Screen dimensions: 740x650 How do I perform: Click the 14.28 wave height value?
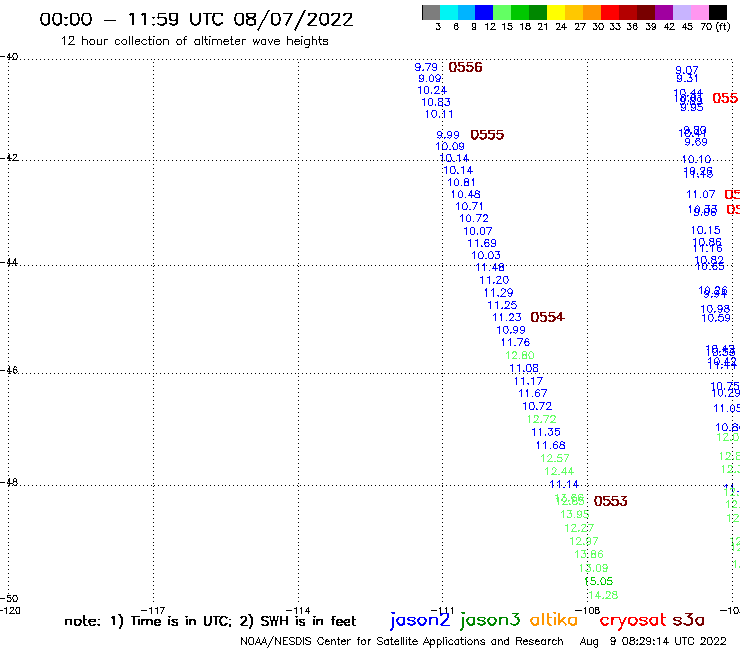point(603,595)
